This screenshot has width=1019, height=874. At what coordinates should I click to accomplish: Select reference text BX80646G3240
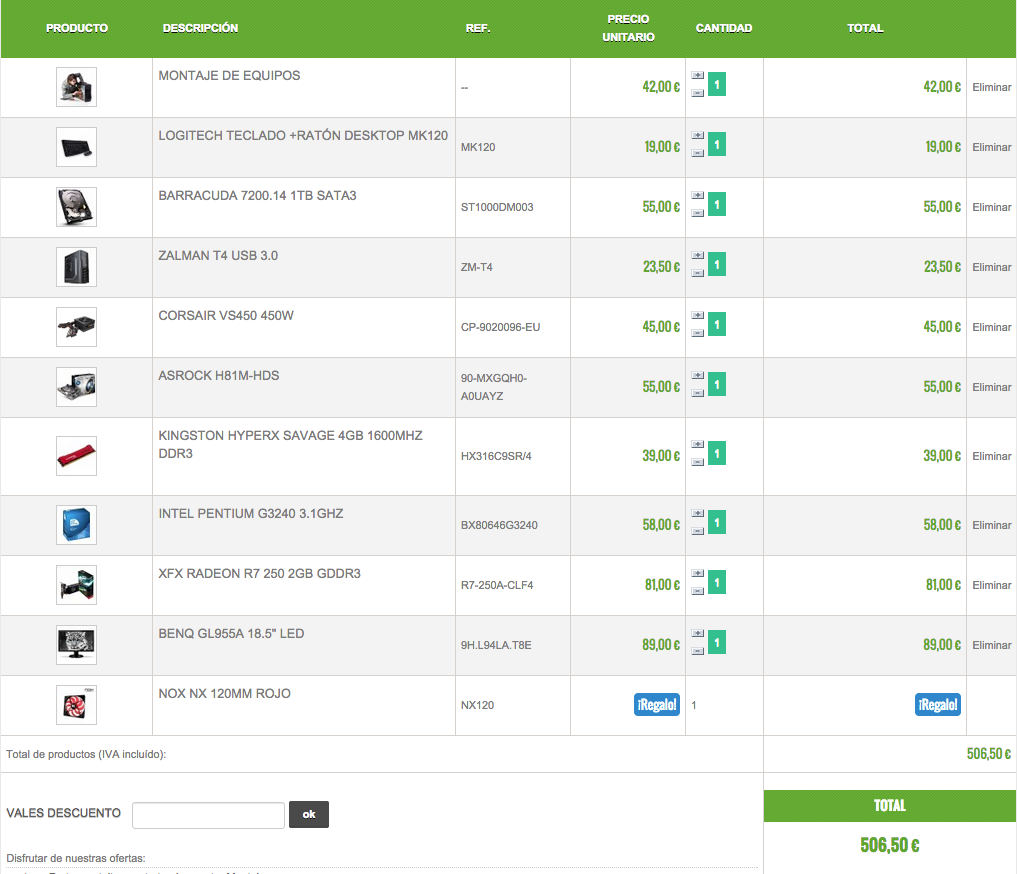(499, 525)
